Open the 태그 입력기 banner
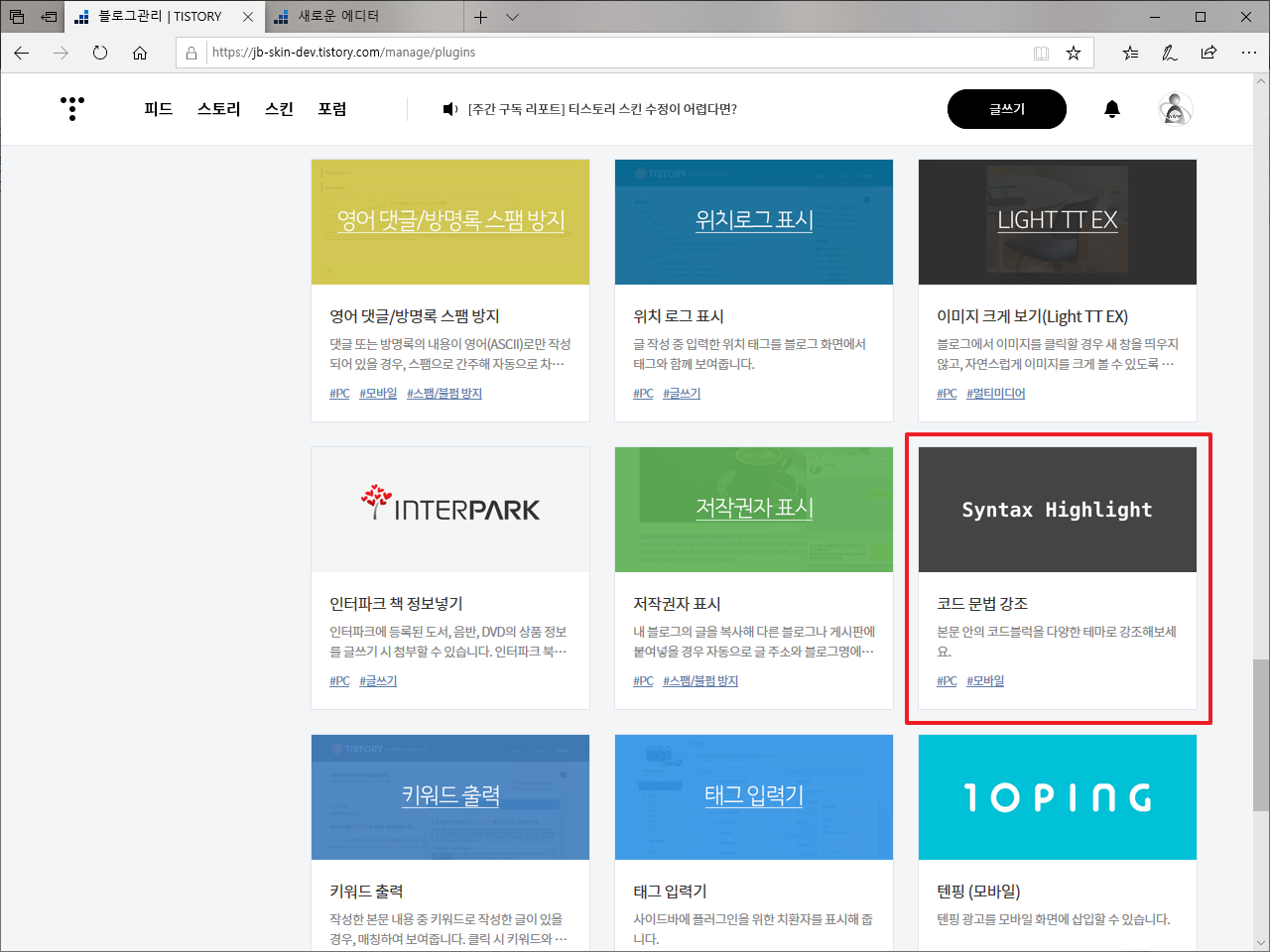The image size is (1270, 952). coord(754,797)
